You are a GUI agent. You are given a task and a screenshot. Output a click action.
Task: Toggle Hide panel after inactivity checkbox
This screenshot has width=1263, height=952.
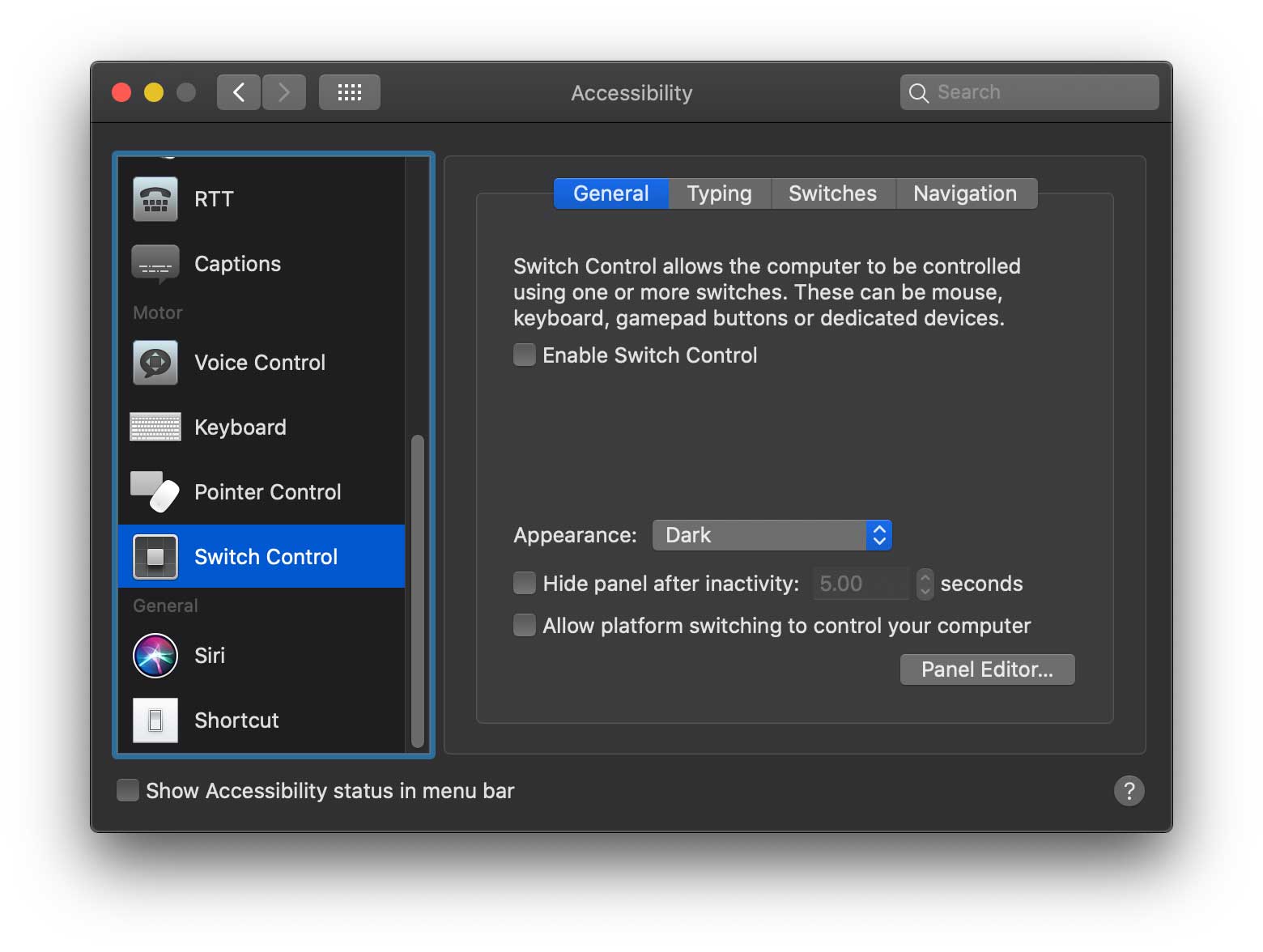coord(525,584)
